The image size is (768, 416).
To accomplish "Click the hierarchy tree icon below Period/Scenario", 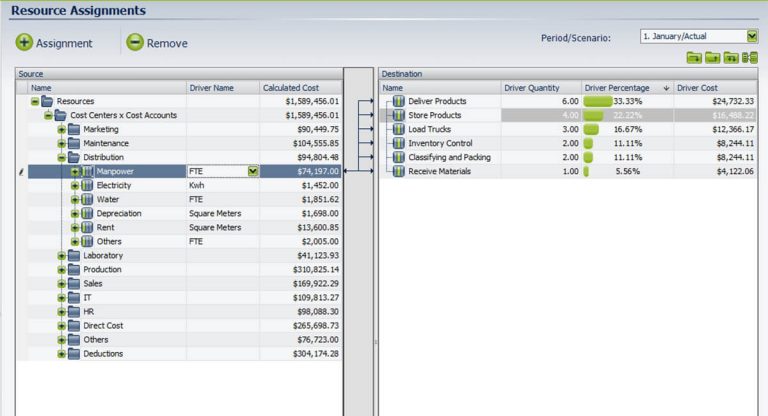I will pyautogui.click(x=750, y=58).
